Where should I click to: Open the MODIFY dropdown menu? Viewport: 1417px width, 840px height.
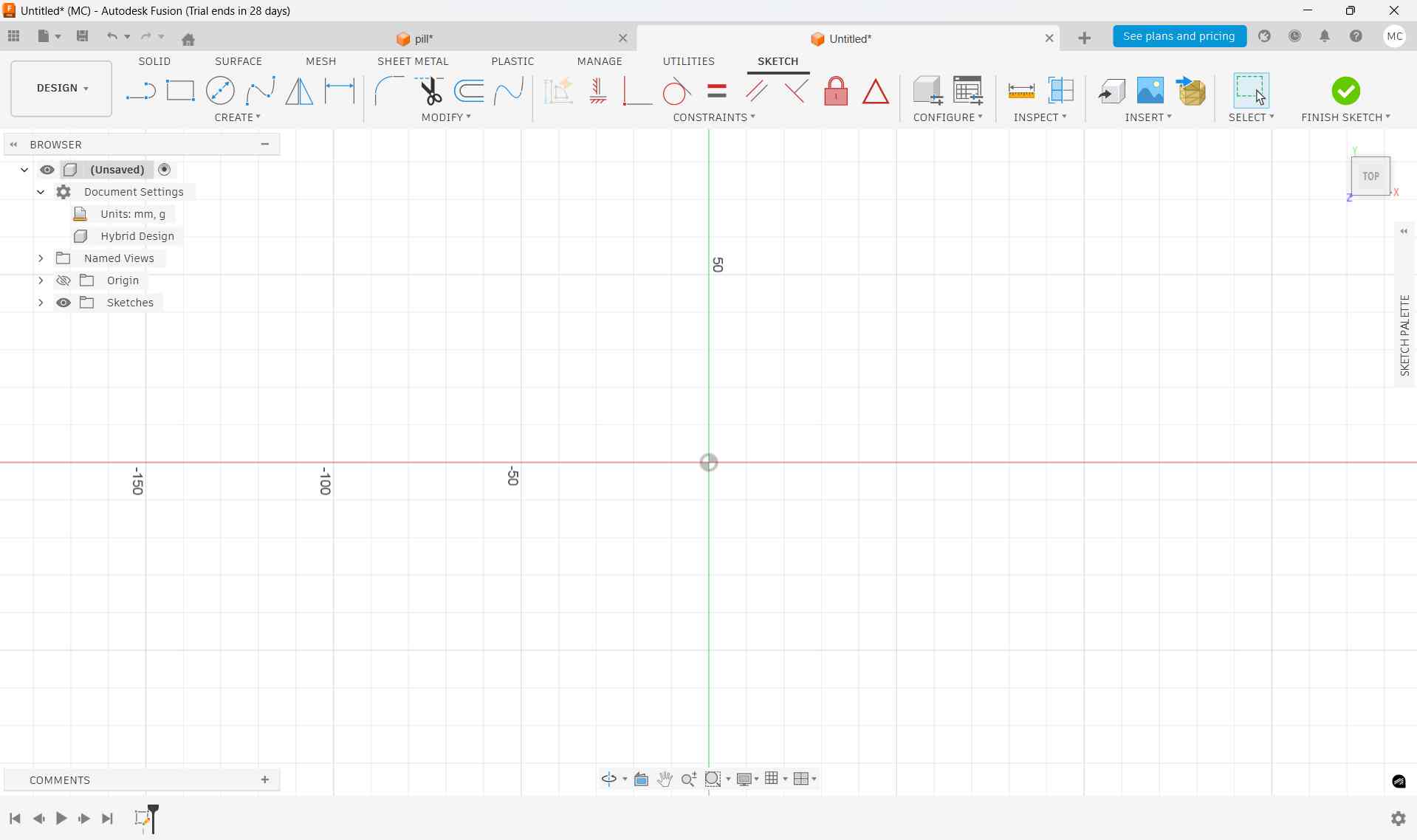(446, 117)
